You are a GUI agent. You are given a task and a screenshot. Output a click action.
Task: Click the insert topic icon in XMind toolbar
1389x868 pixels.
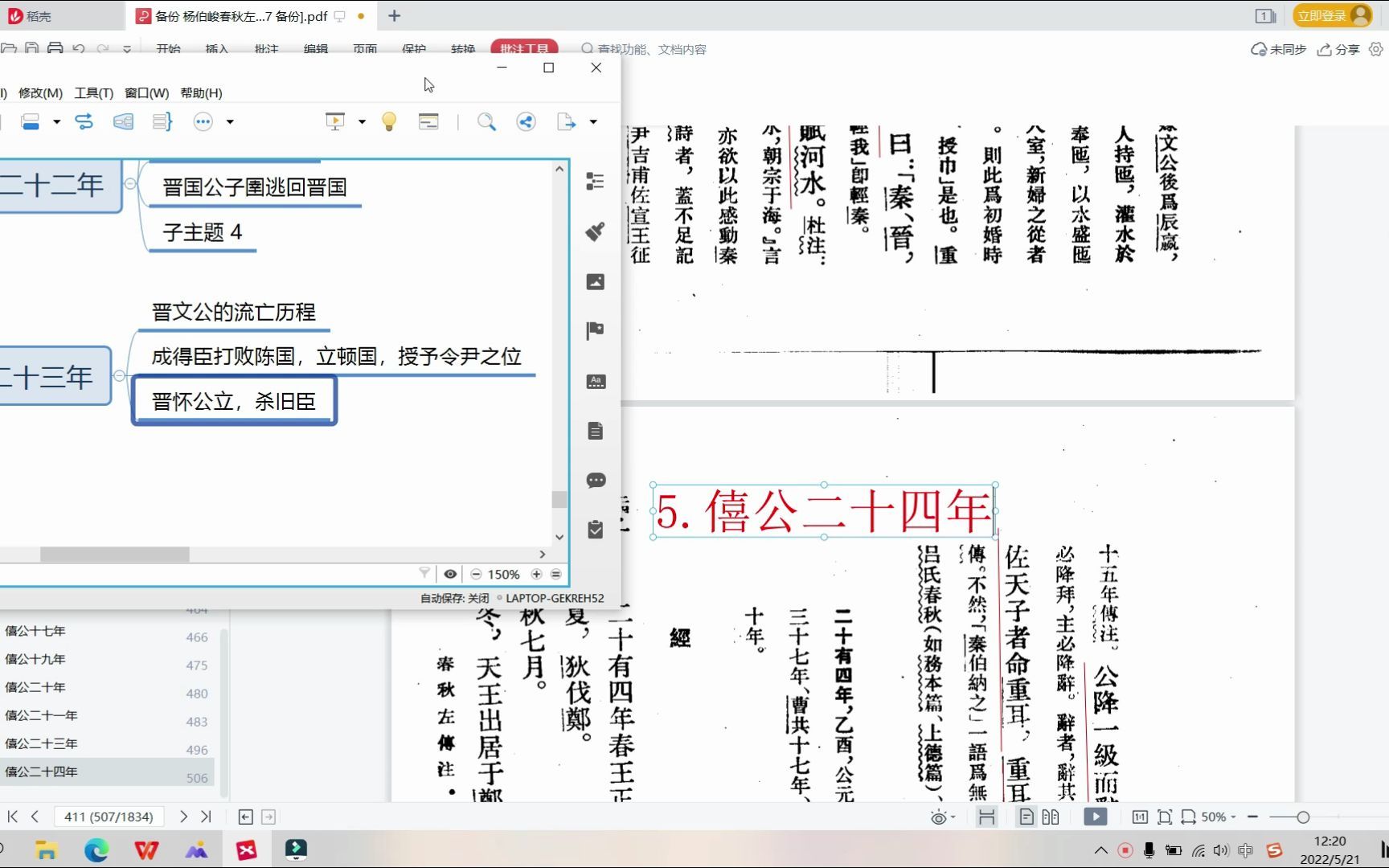click(31, 121)
